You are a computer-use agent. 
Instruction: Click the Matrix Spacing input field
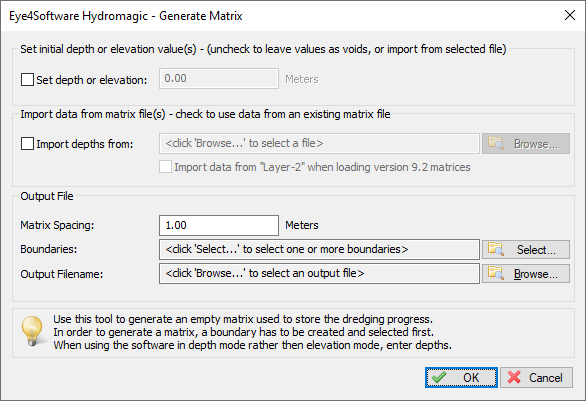point(219,225)
